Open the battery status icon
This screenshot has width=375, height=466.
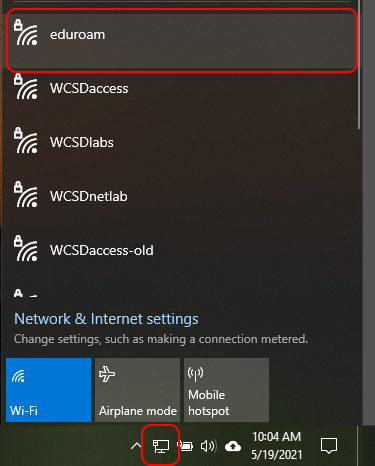185,446
